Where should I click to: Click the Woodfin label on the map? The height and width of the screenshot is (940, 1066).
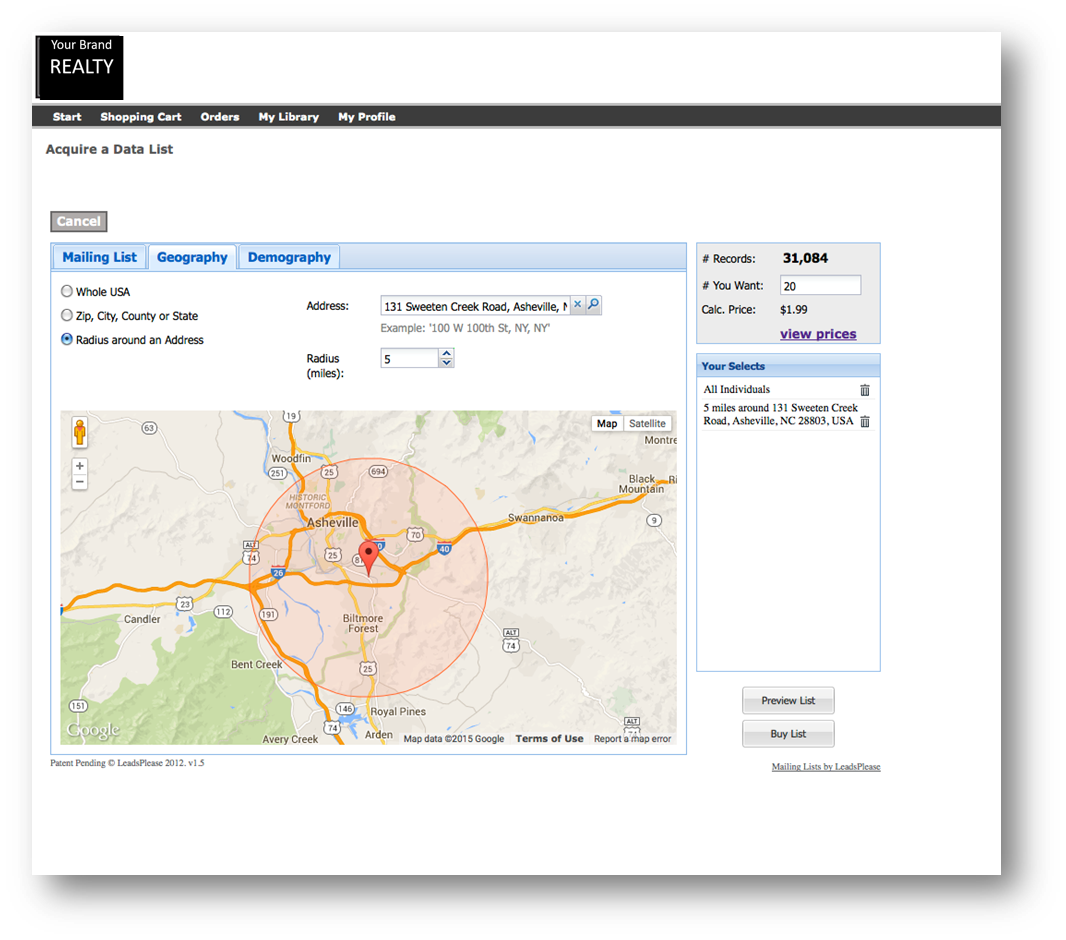[x=291, y=459]
